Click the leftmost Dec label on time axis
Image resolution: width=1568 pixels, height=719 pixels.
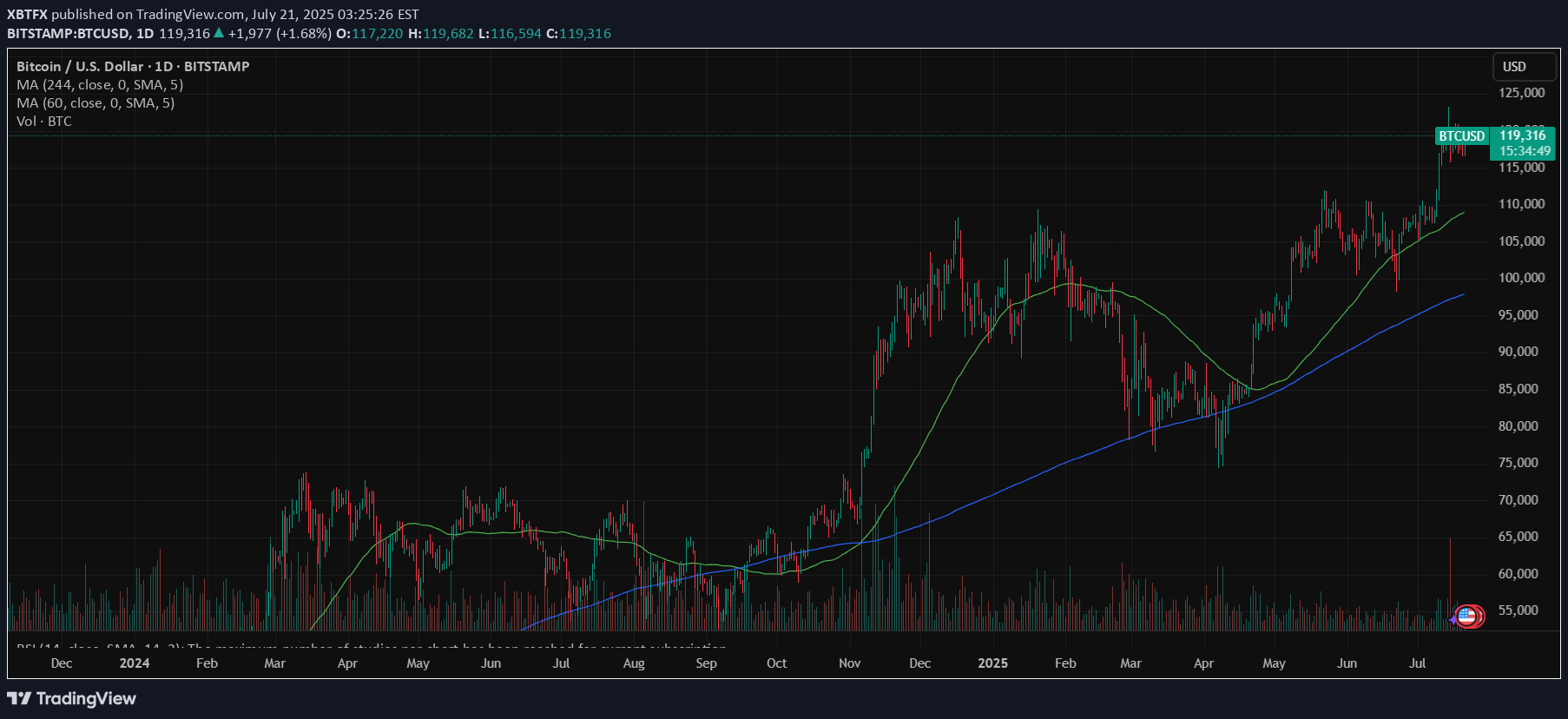62,663
